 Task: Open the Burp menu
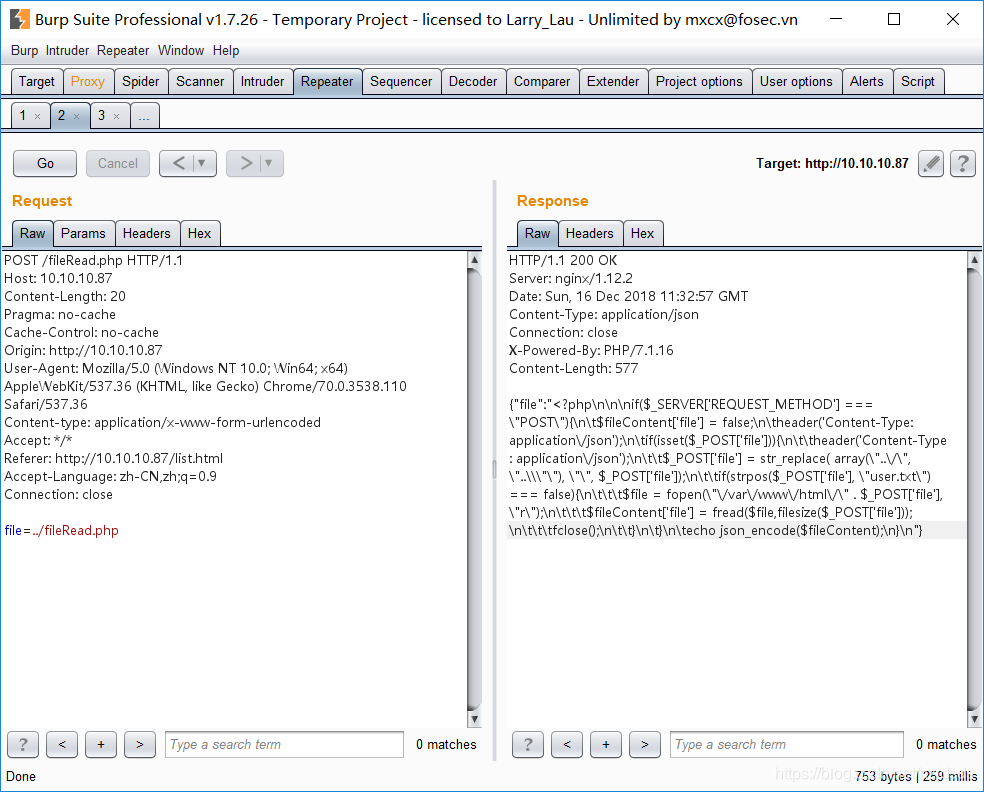coord(24,51)
